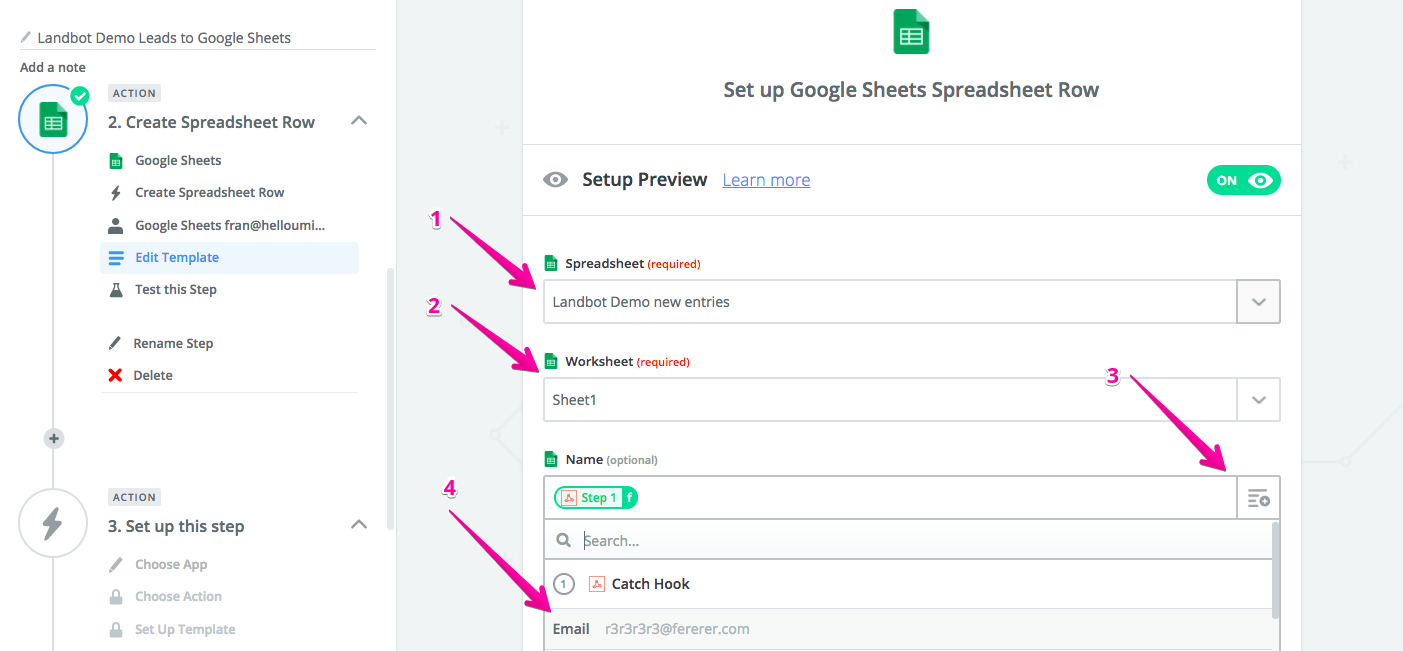Viewport: 1403px width, 651px height.
Task: Click Set Up Template in step 3
Action: coord(185,630)
